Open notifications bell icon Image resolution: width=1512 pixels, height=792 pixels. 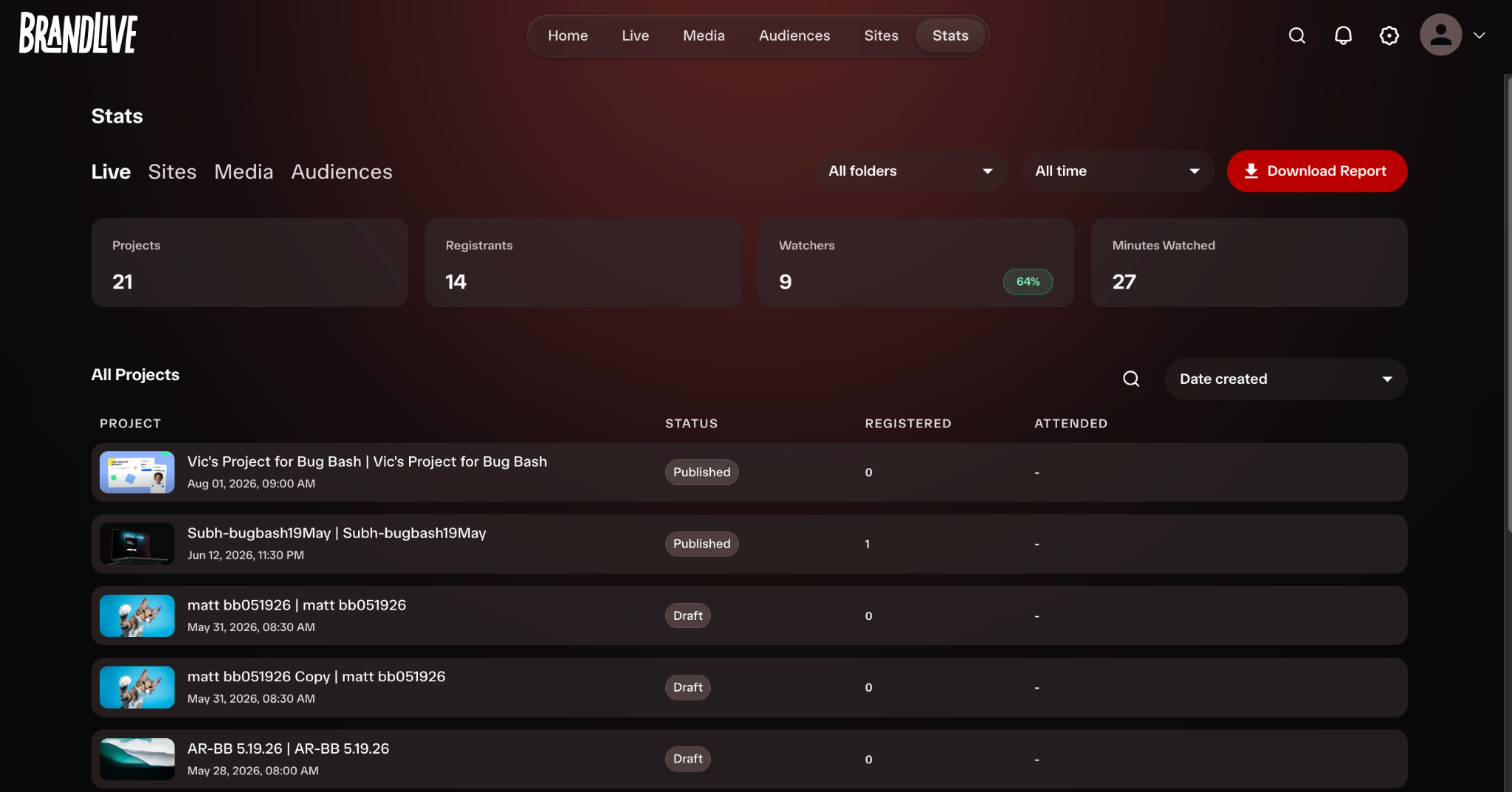pos(1343,35)
